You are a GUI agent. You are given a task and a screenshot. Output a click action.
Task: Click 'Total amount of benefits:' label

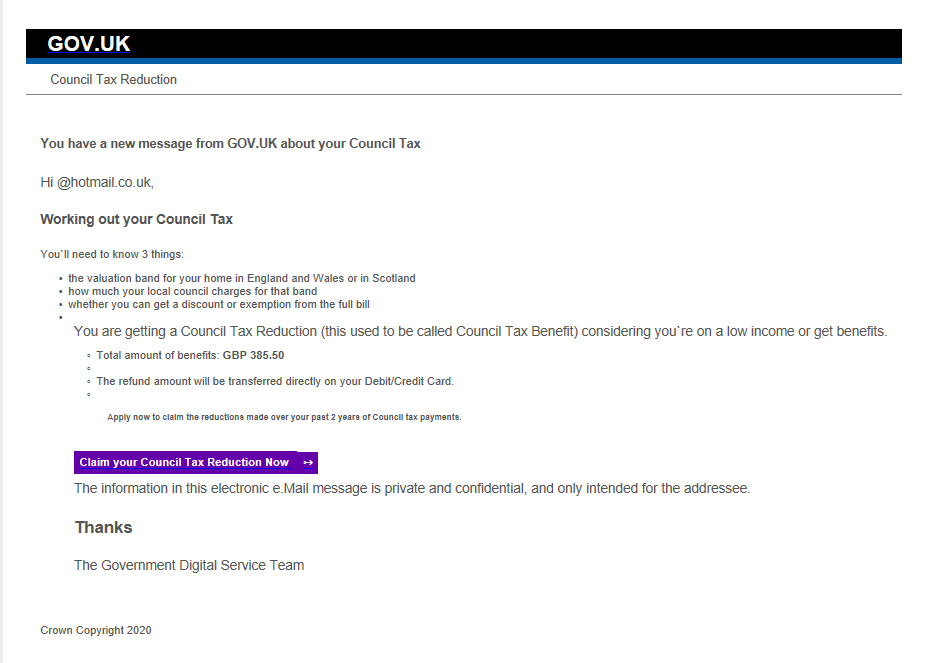[x=158, y=356]
